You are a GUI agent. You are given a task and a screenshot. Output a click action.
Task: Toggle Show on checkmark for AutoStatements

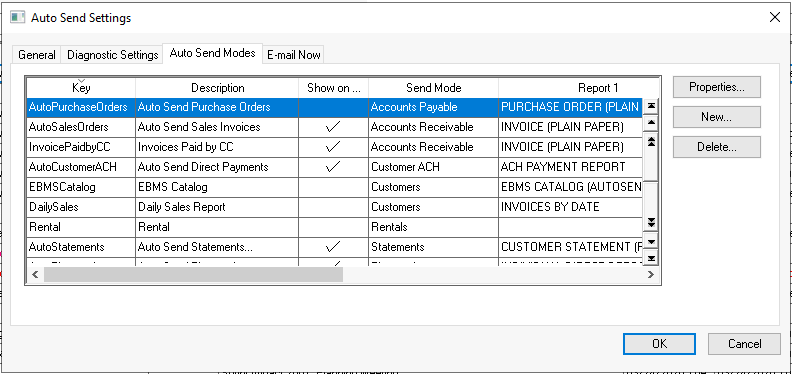tap(333, 247)
